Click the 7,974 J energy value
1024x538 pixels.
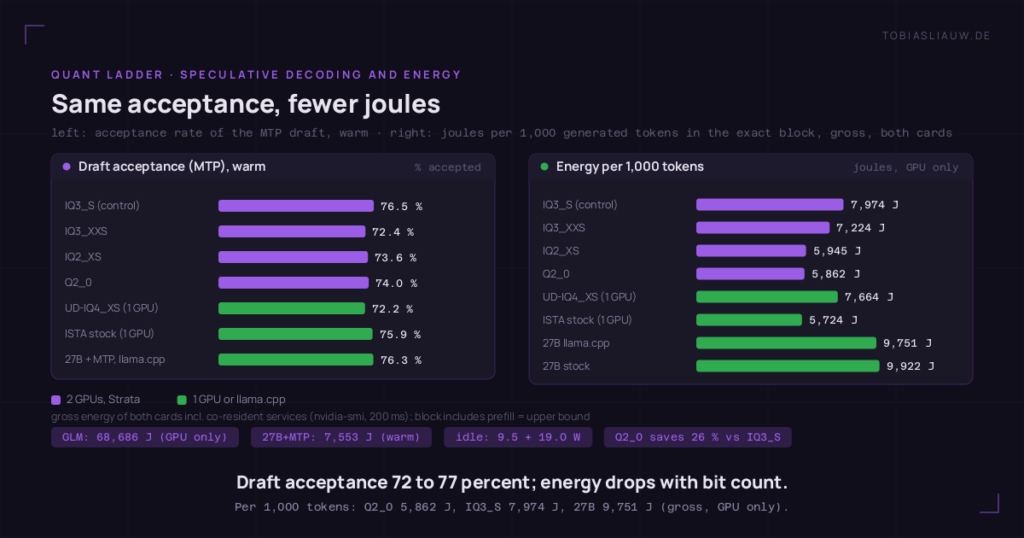coord(874,205)
